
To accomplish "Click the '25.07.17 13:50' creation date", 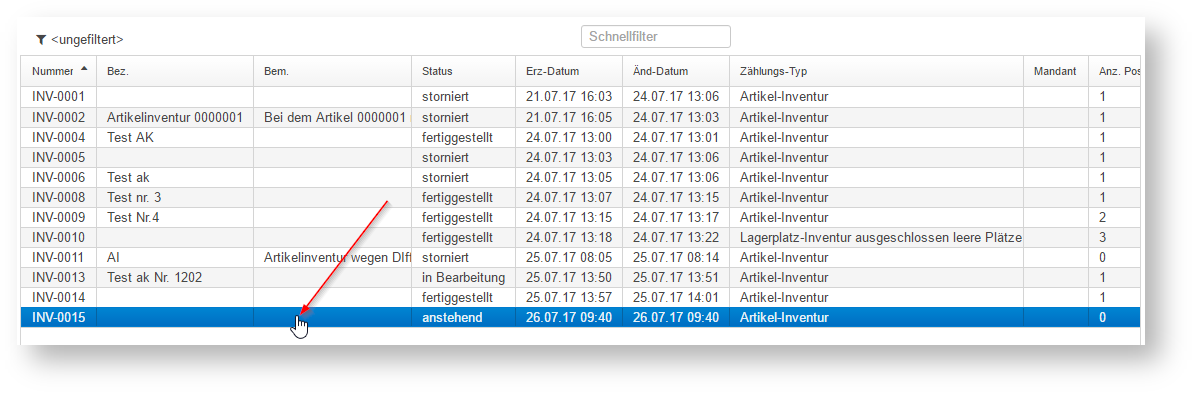I will (x=569, y=277).
